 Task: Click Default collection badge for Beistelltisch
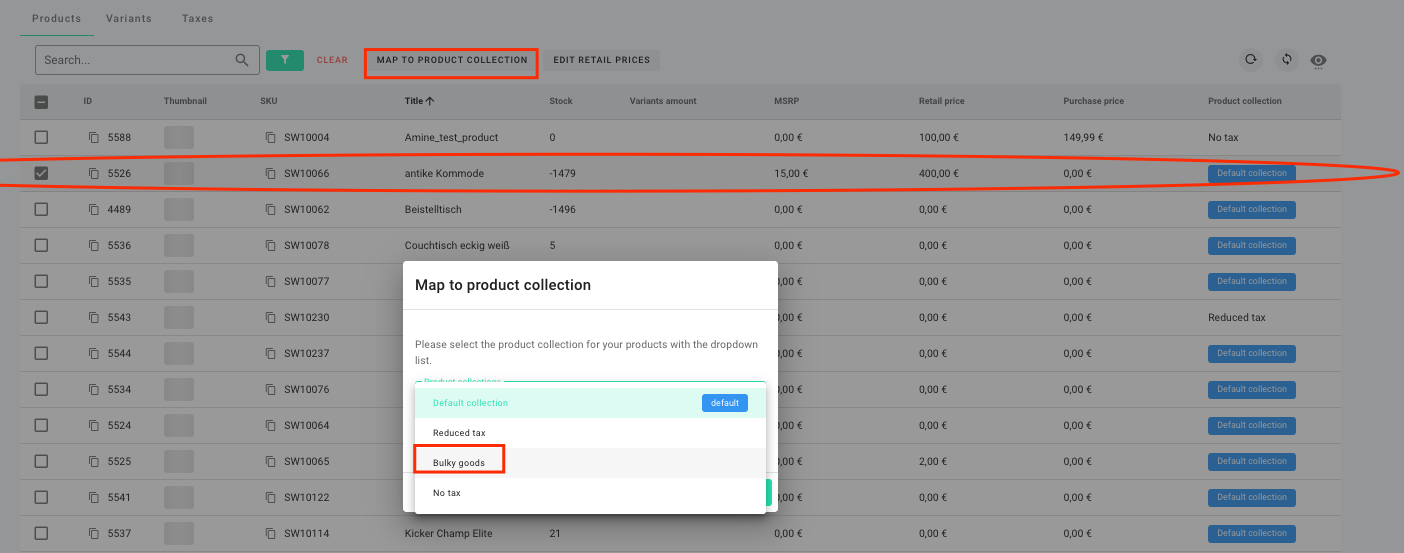(x=1252, y=209)
